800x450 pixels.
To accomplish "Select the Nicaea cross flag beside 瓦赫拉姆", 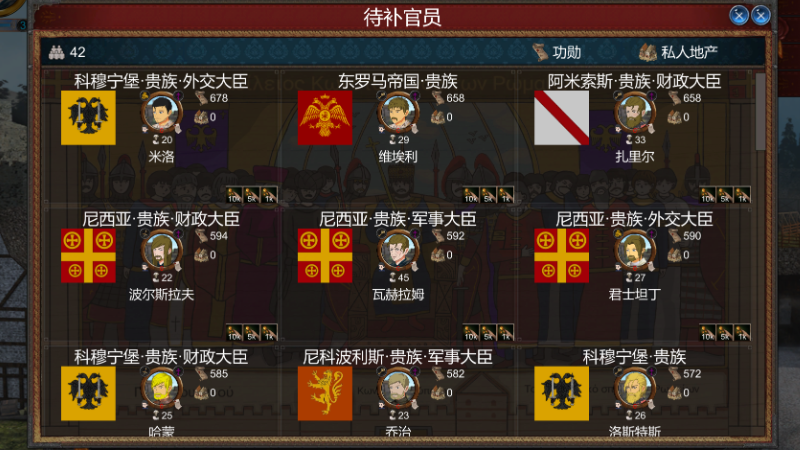I will click(x=325, y=256).
